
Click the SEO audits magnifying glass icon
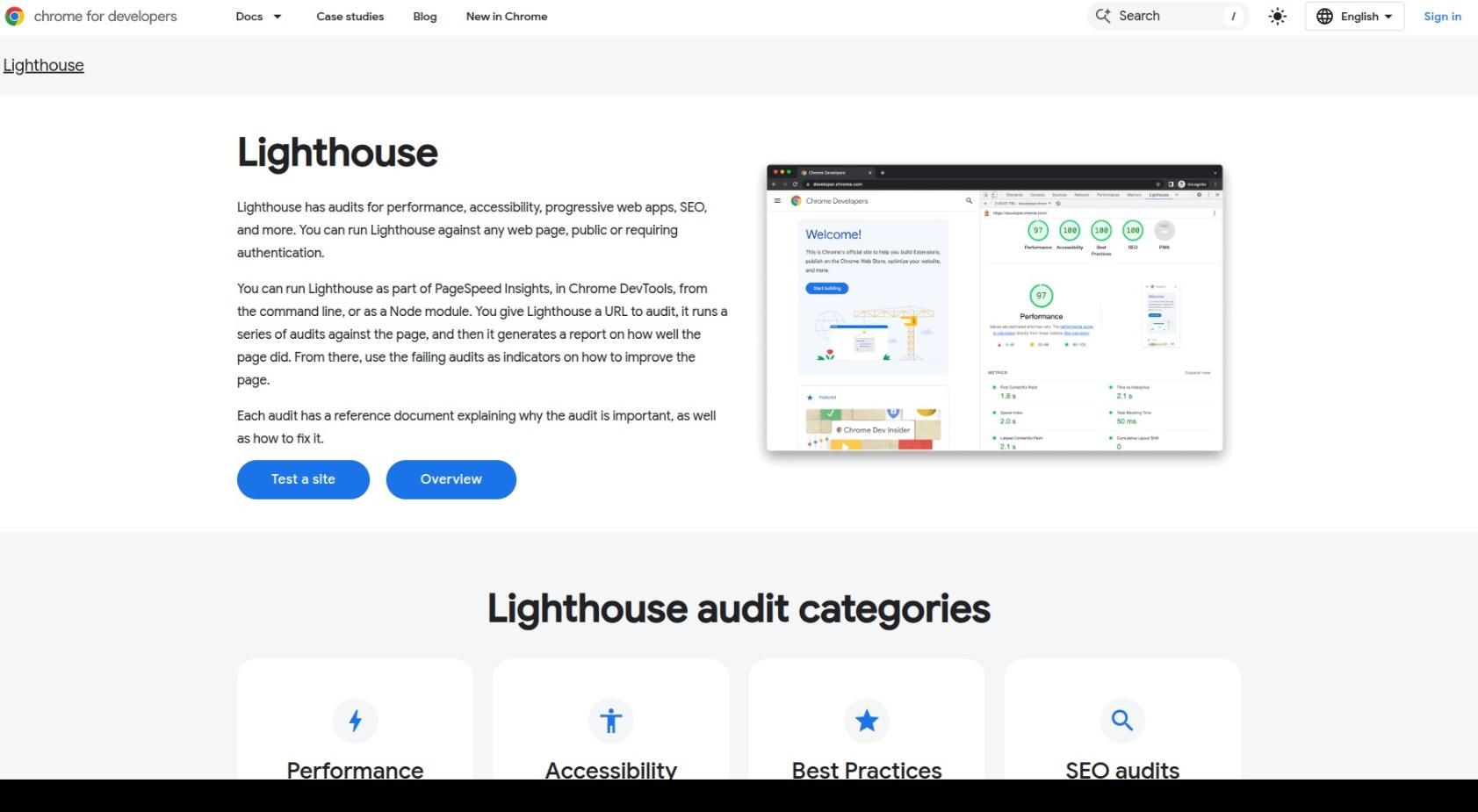[x=1121, y=720]
